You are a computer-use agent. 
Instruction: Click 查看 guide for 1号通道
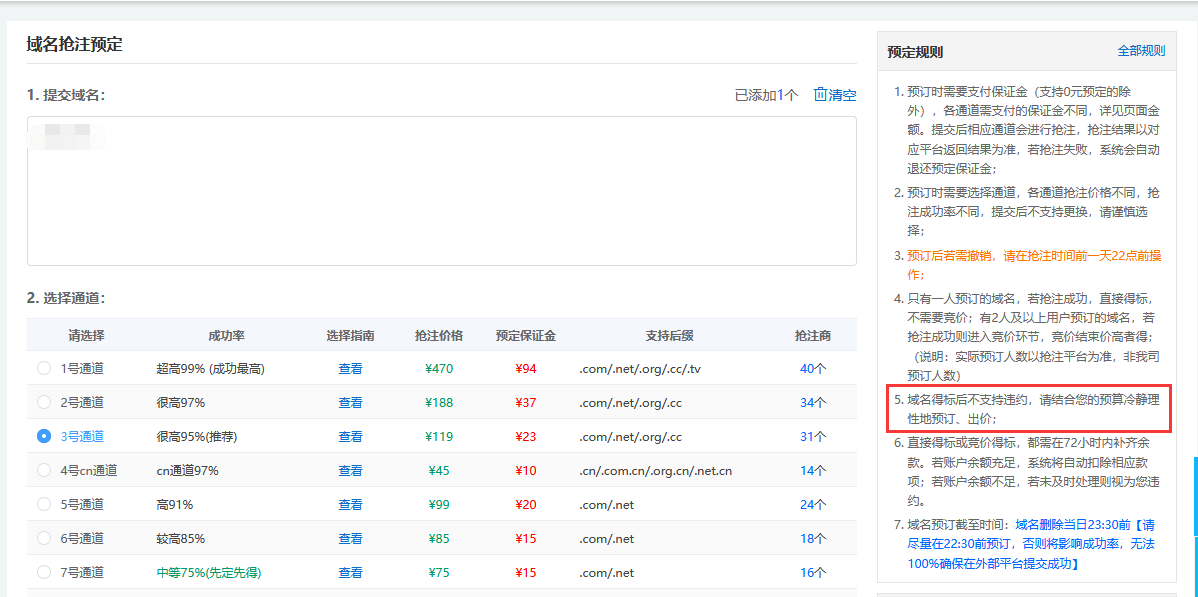tap(350, 369)
